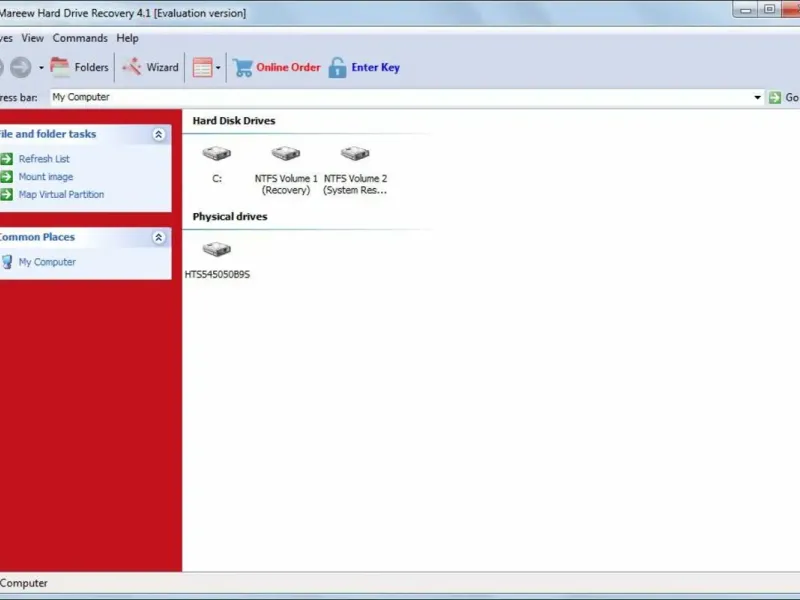Click the NTFS Volume 1 (Recovery) label

[x=286, y=184]
